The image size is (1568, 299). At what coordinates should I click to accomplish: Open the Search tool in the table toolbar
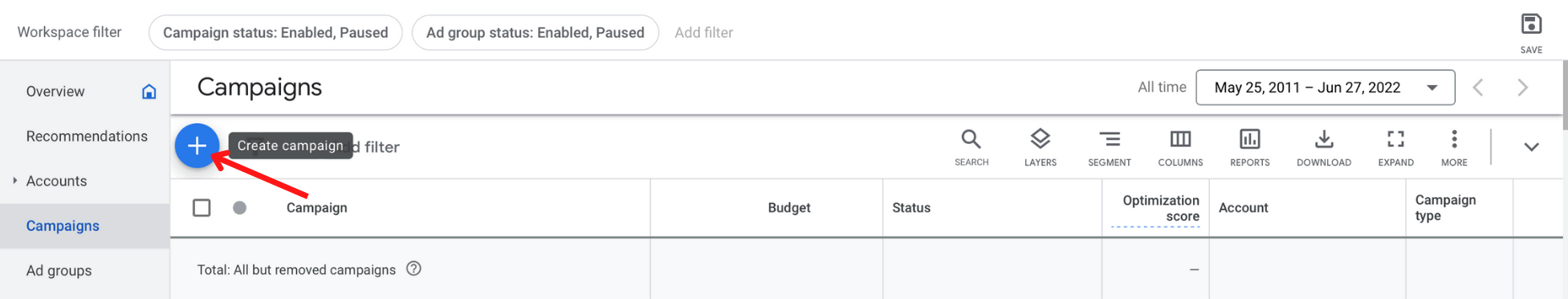coord(971,148)
